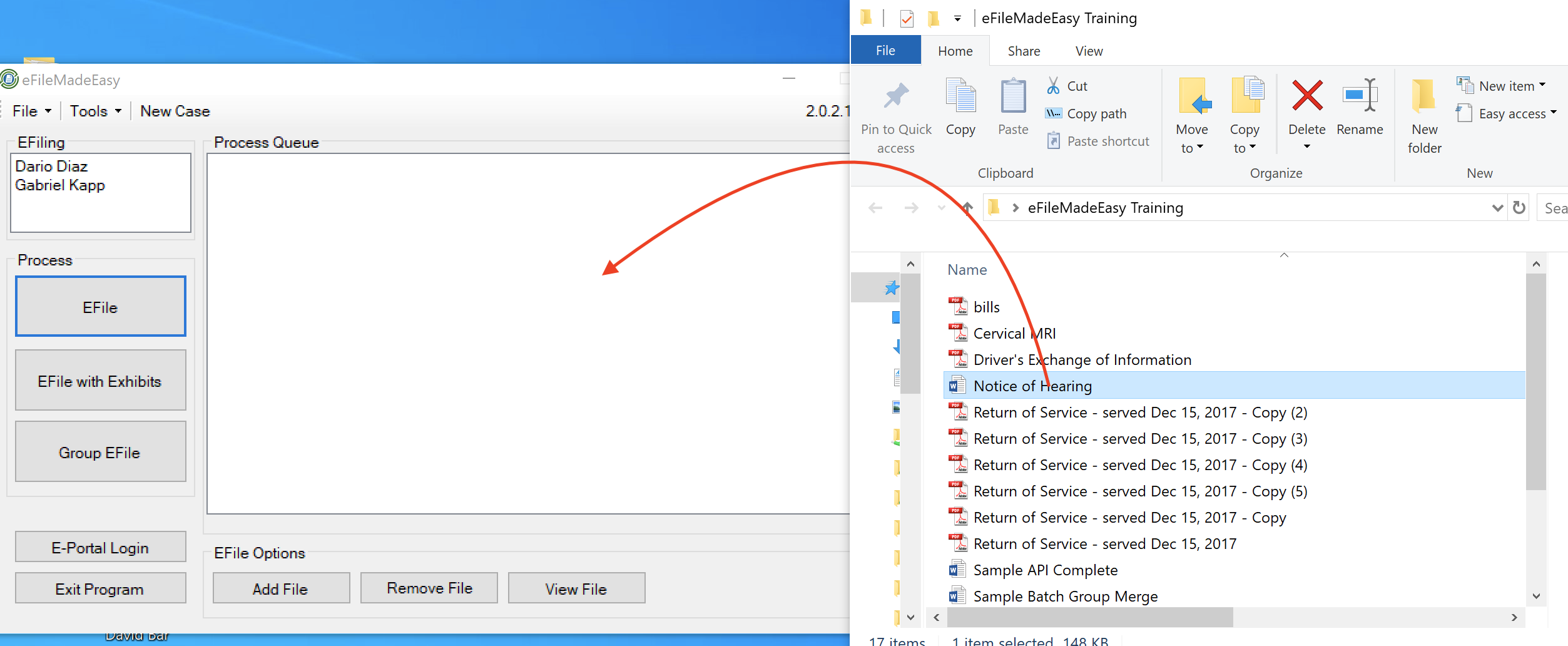Click the Word icon for Notice of Hearing

point(957,386)
